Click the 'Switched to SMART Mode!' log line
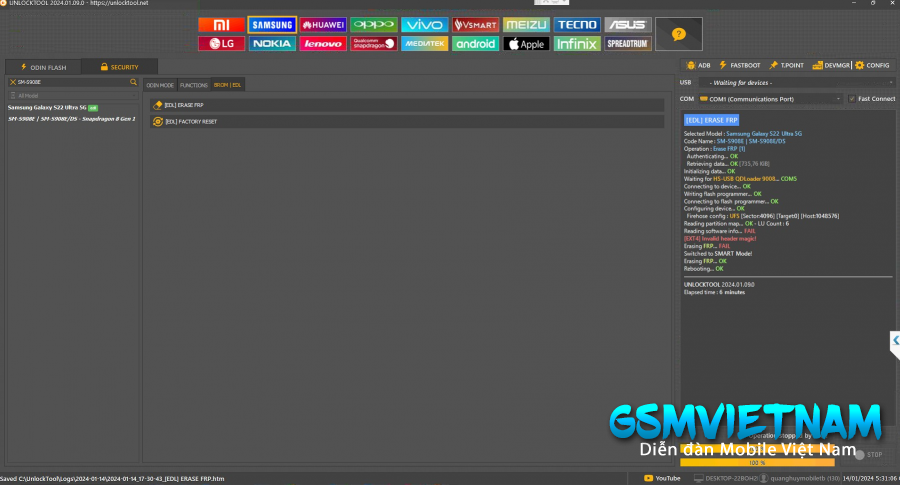900x485 pixels. click(717, 253)
